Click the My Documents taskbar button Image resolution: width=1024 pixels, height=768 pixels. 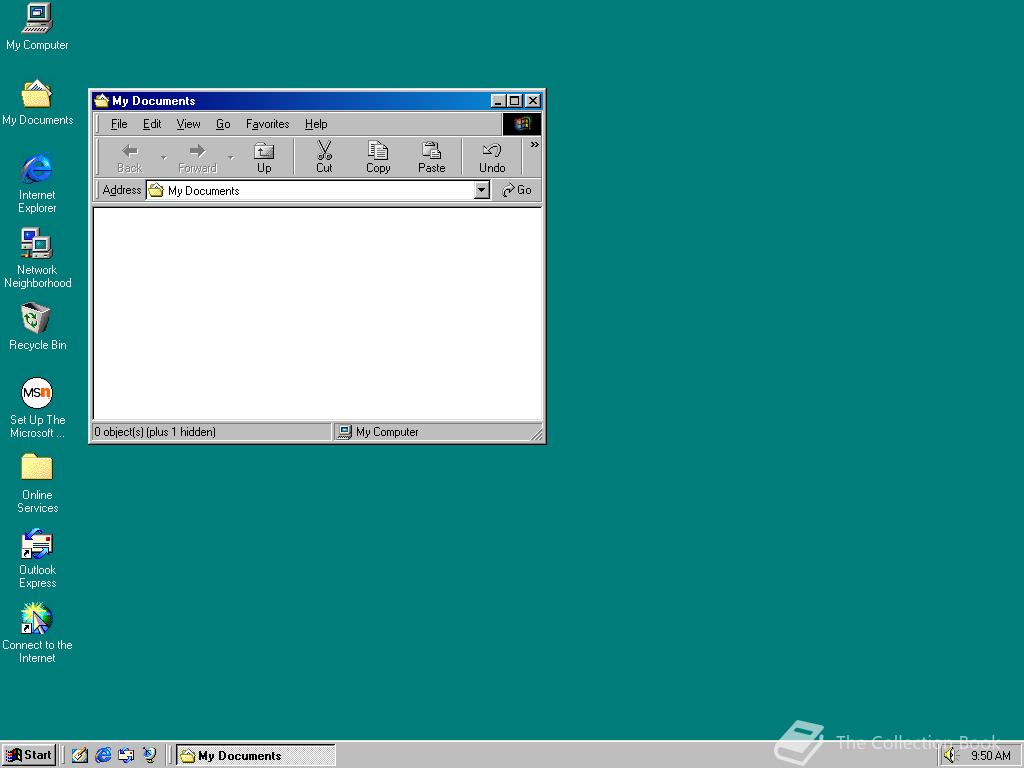(x=256, y=756)
